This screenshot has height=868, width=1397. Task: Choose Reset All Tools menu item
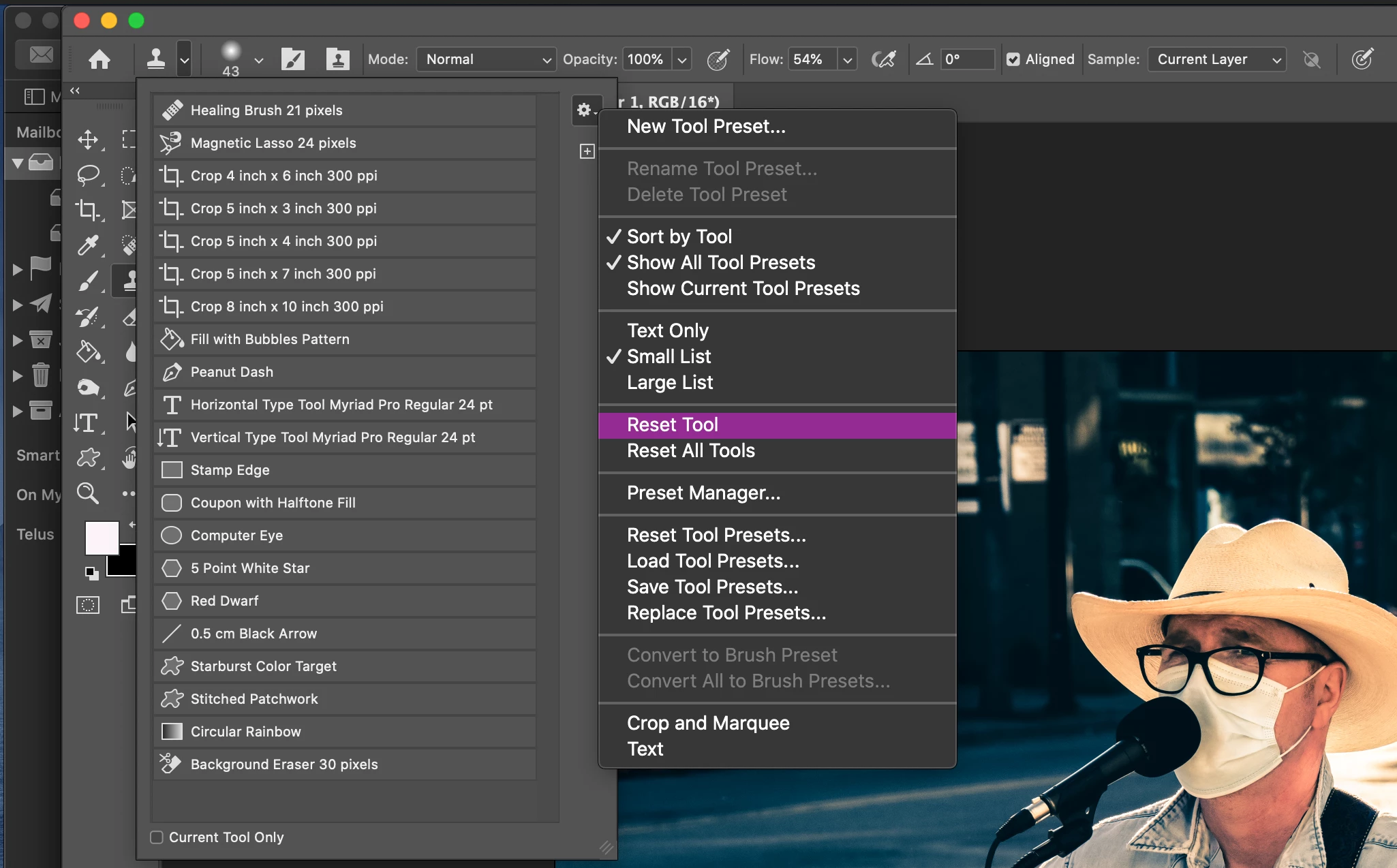690,451
